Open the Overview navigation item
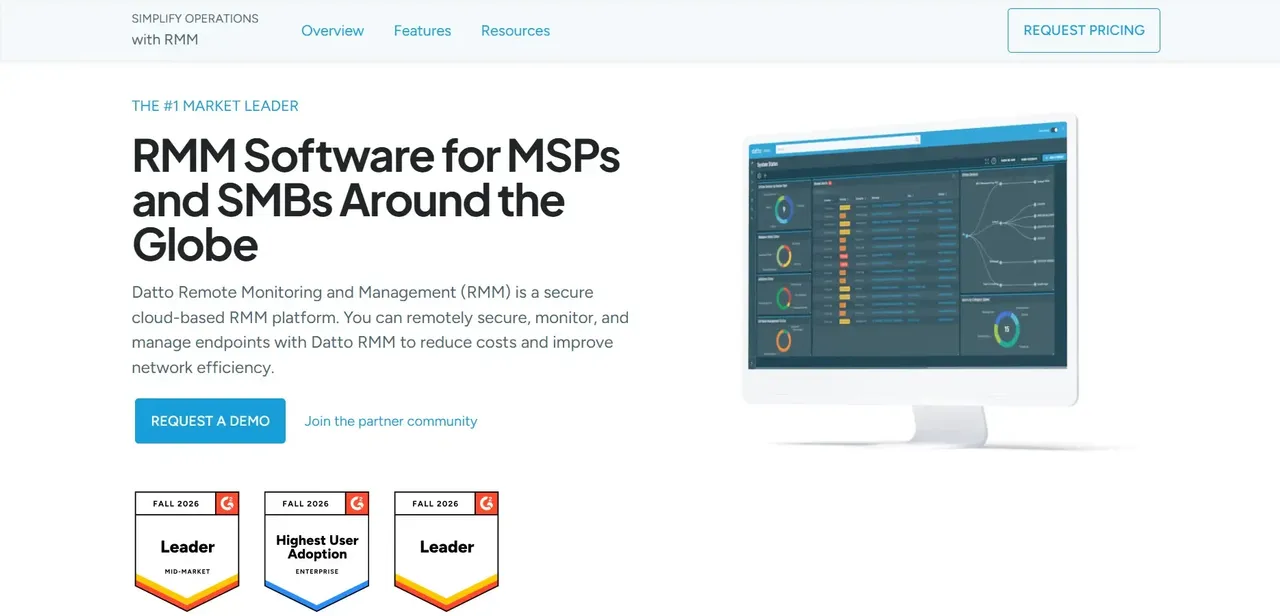Image resolution: width=1280 pixels, height=616 pixels. coord(332,31)
